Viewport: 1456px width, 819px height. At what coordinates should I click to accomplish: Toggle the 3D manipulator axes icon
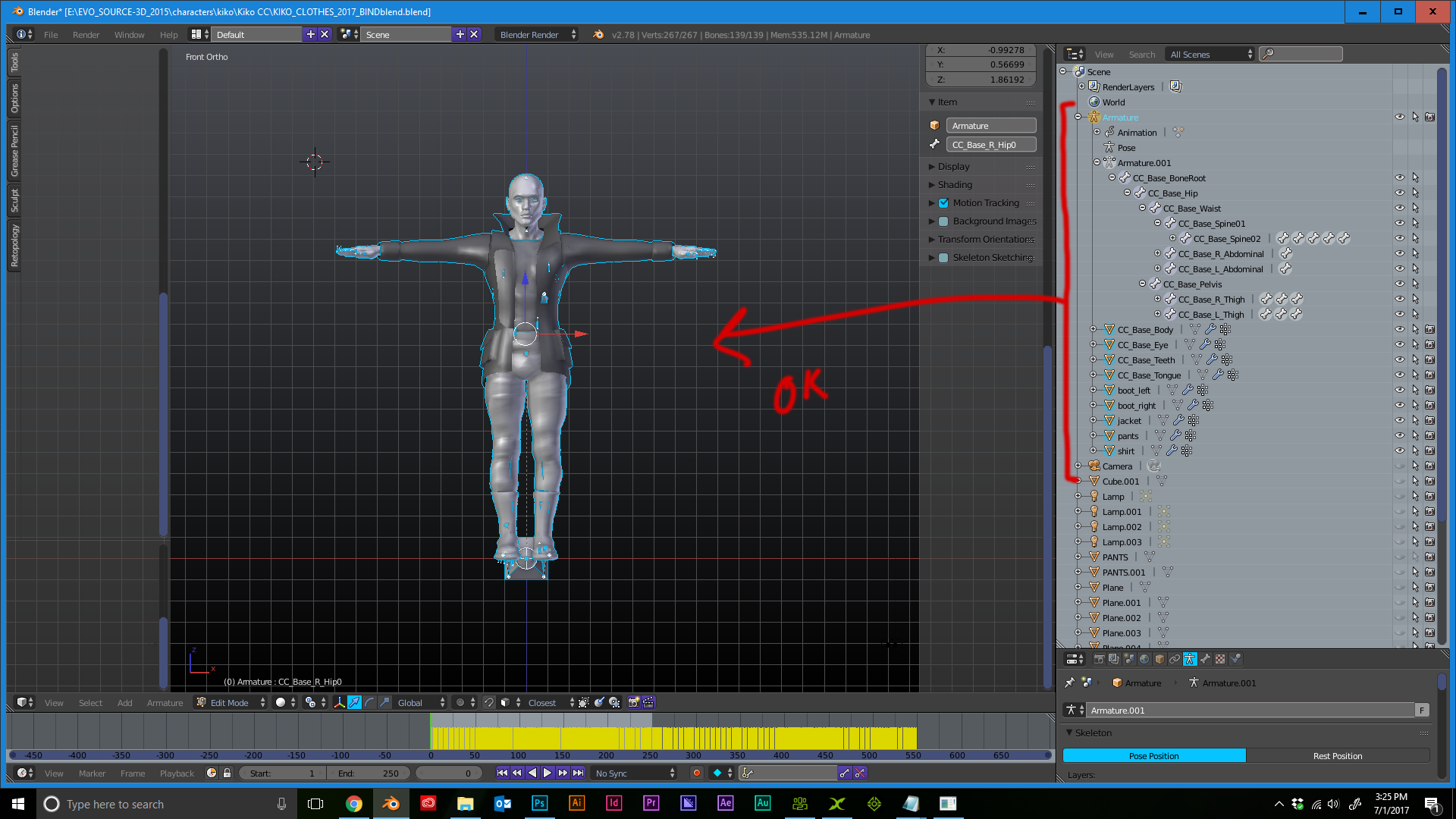339,702
